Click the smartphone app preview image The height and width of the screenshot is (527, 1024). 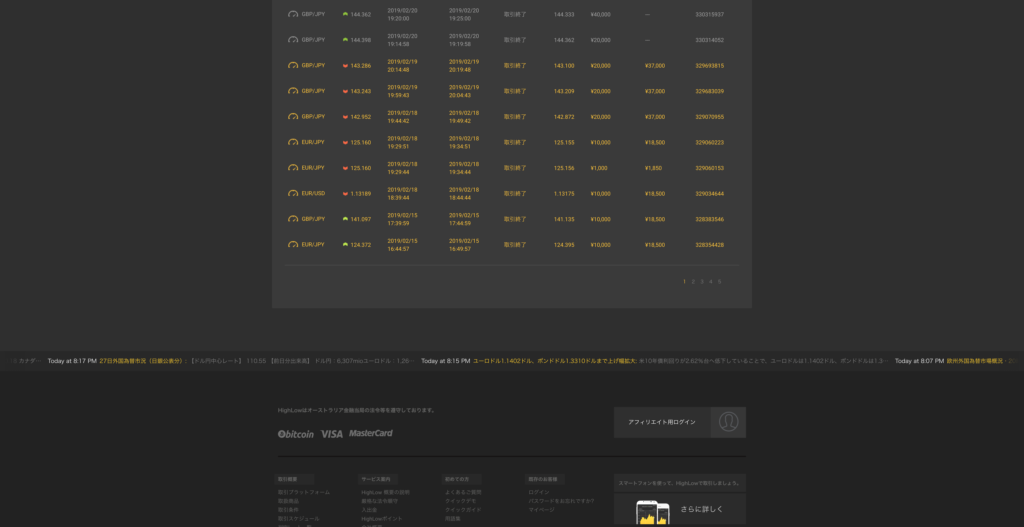click(x=653, y=513)
